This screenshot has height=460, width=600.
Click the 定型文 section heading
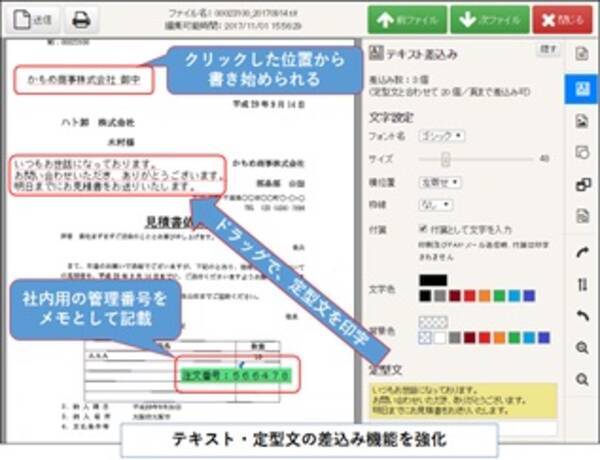(385, 370)
